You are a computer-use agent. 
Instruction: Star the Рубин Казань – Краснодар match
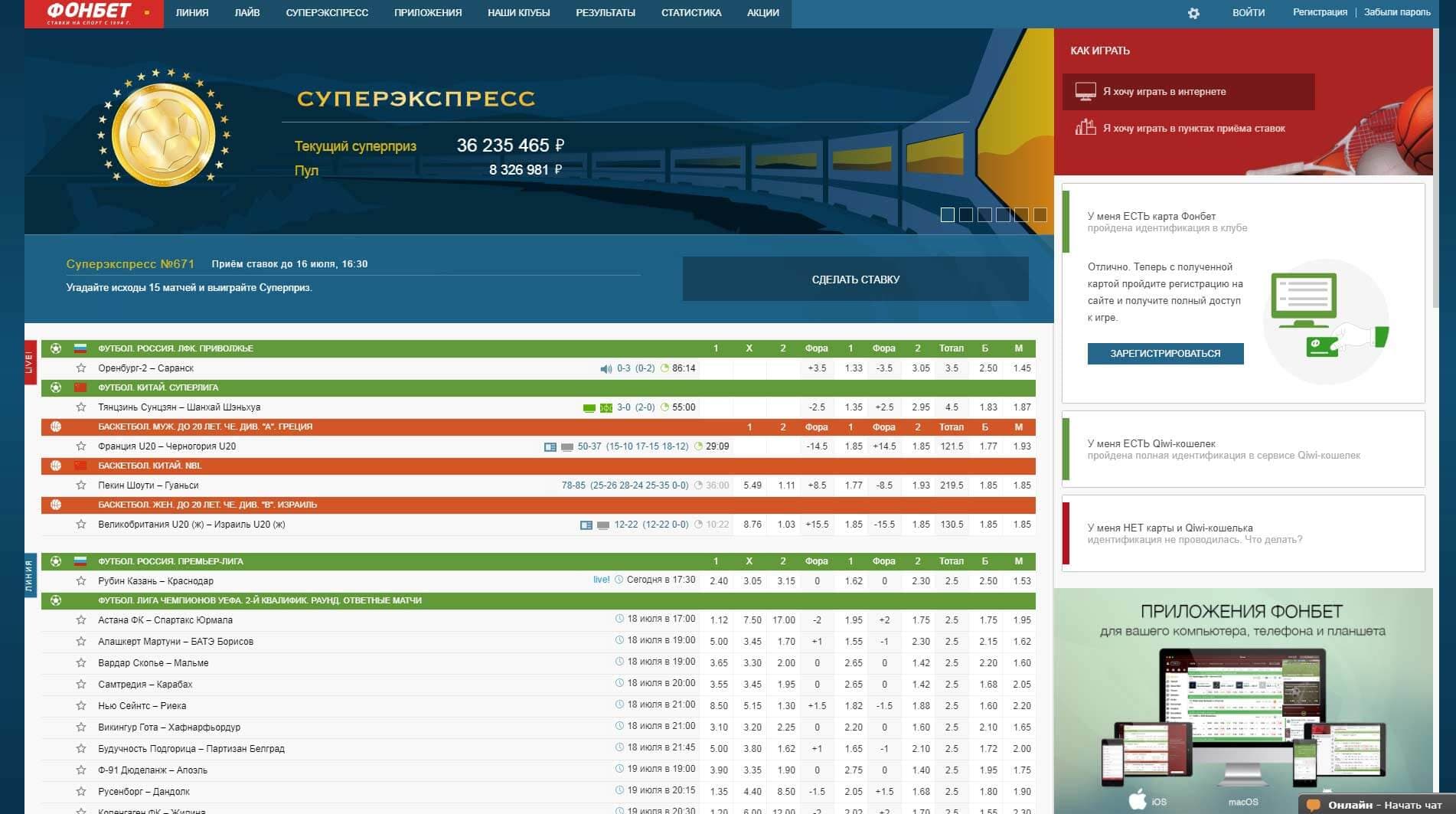click(x=81, y=581)
